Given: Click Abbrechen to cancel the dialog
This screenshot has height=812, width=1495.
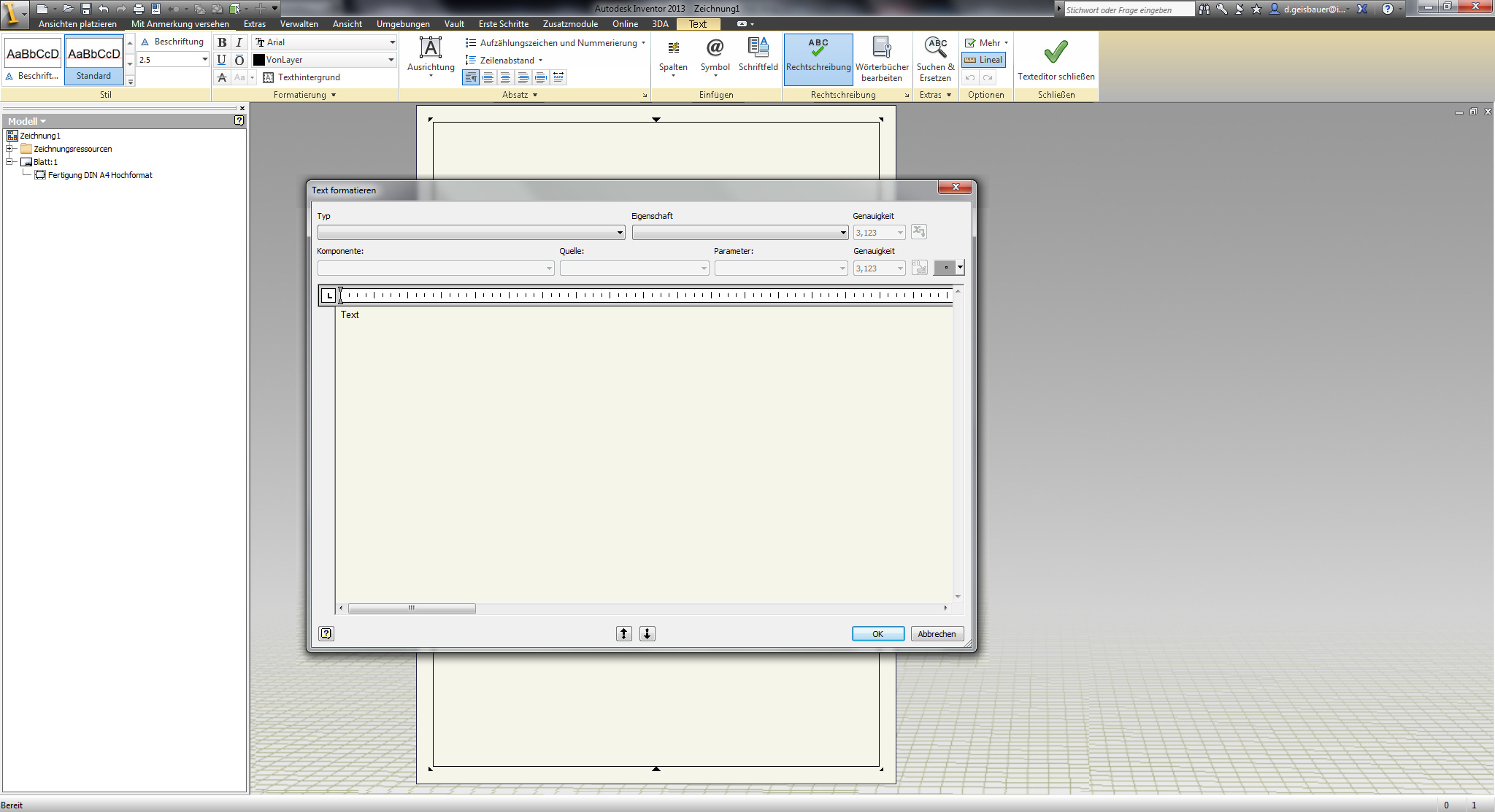Looking at the screenshot, I should (x=937, y=634).
